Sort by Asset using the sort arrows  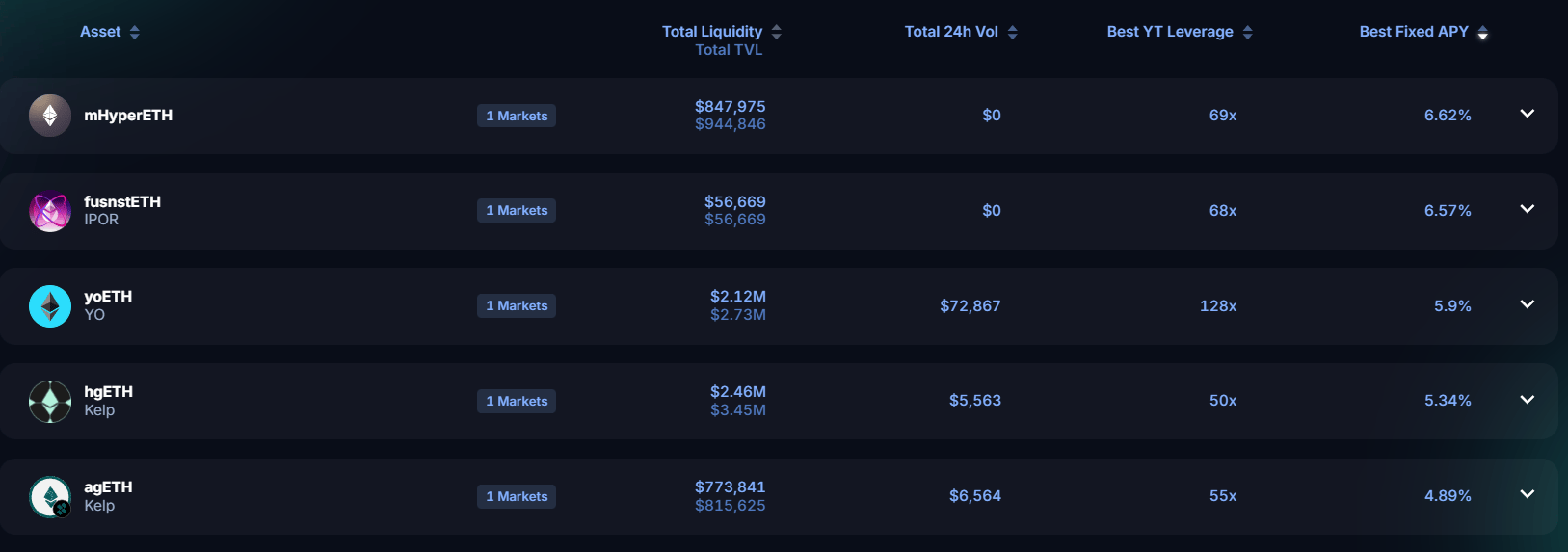pyautogui.click(x=135, y=33)
